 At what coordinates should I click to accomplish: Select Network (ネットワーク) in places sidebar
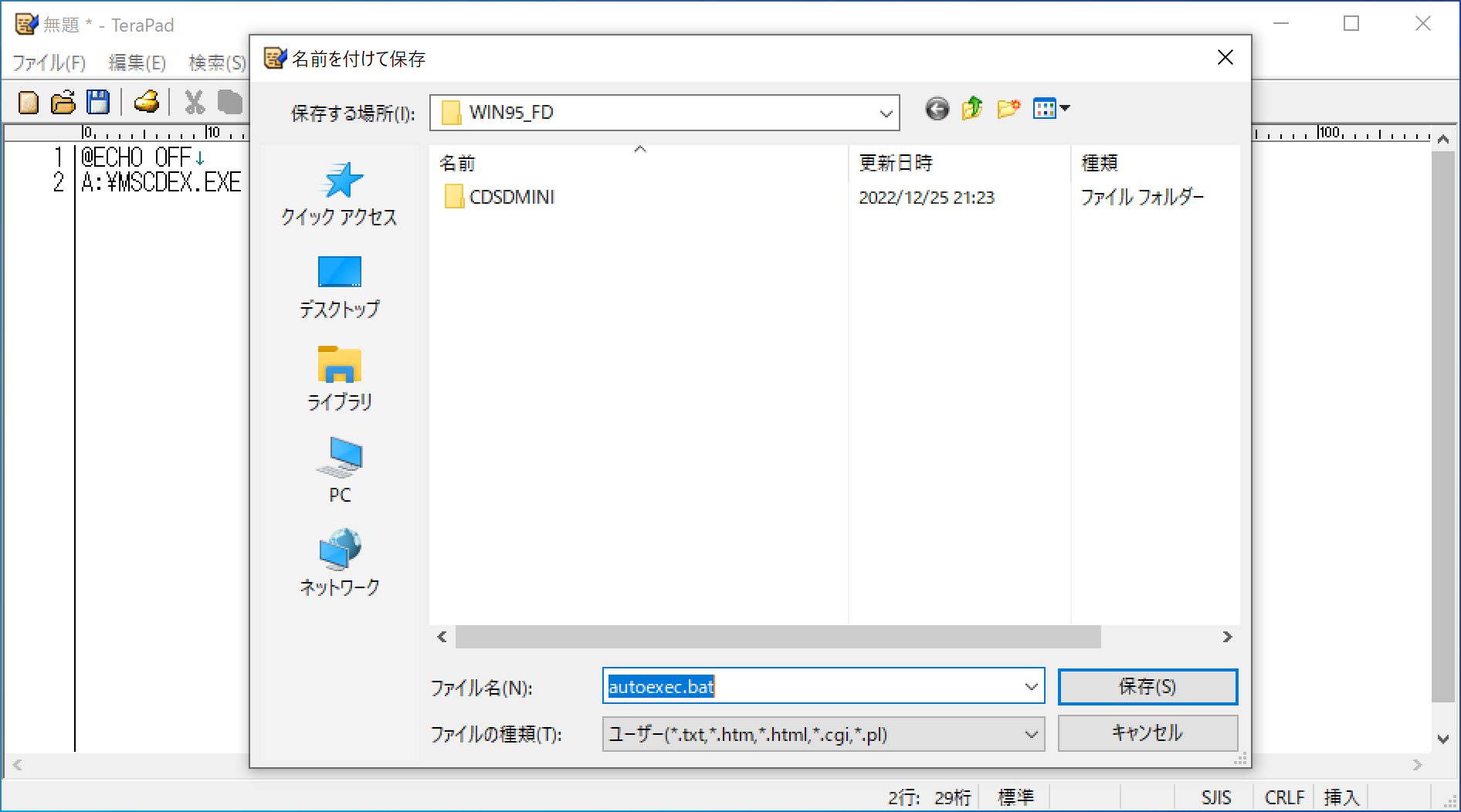coord(340,563)
